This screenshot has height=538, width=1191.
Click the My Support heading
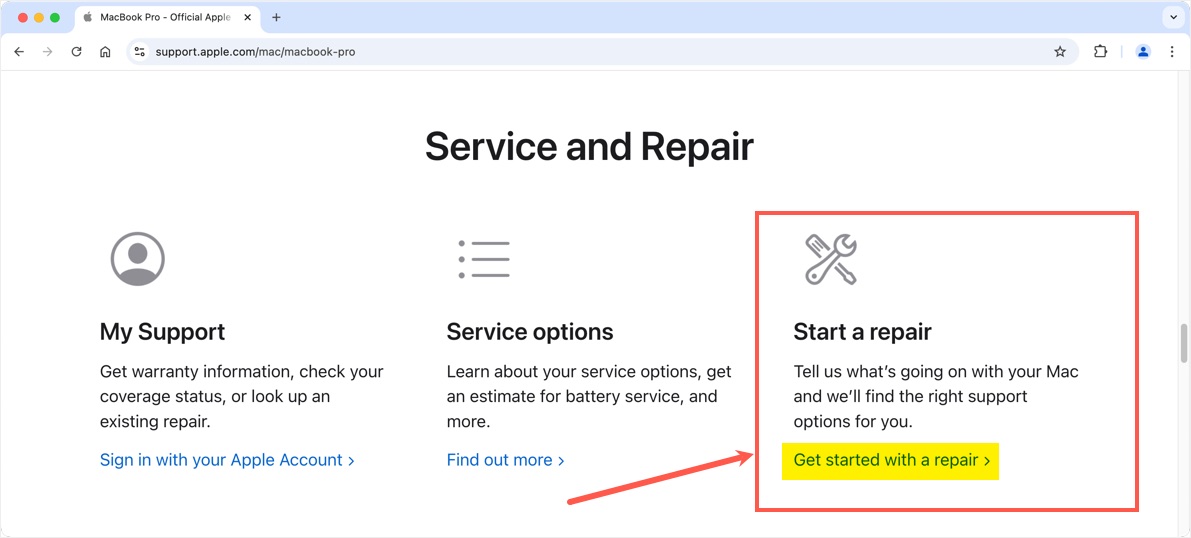click(163, 332)
